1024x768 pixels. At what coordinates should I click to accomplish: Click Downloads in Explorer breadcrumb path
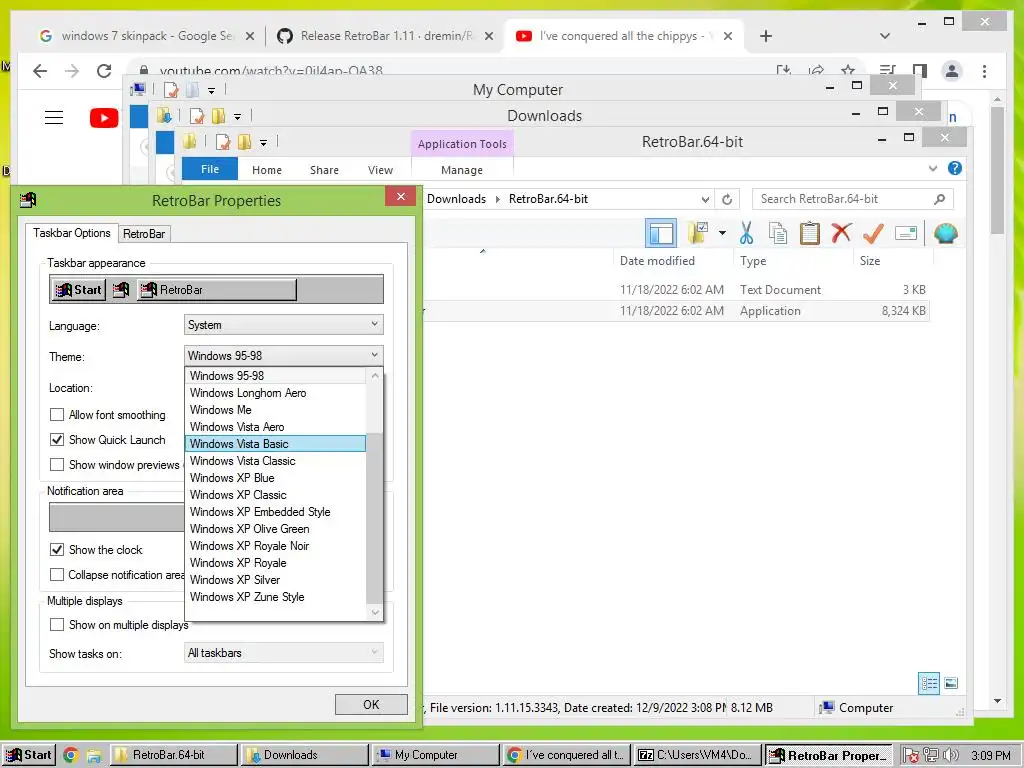click(456, 199)
